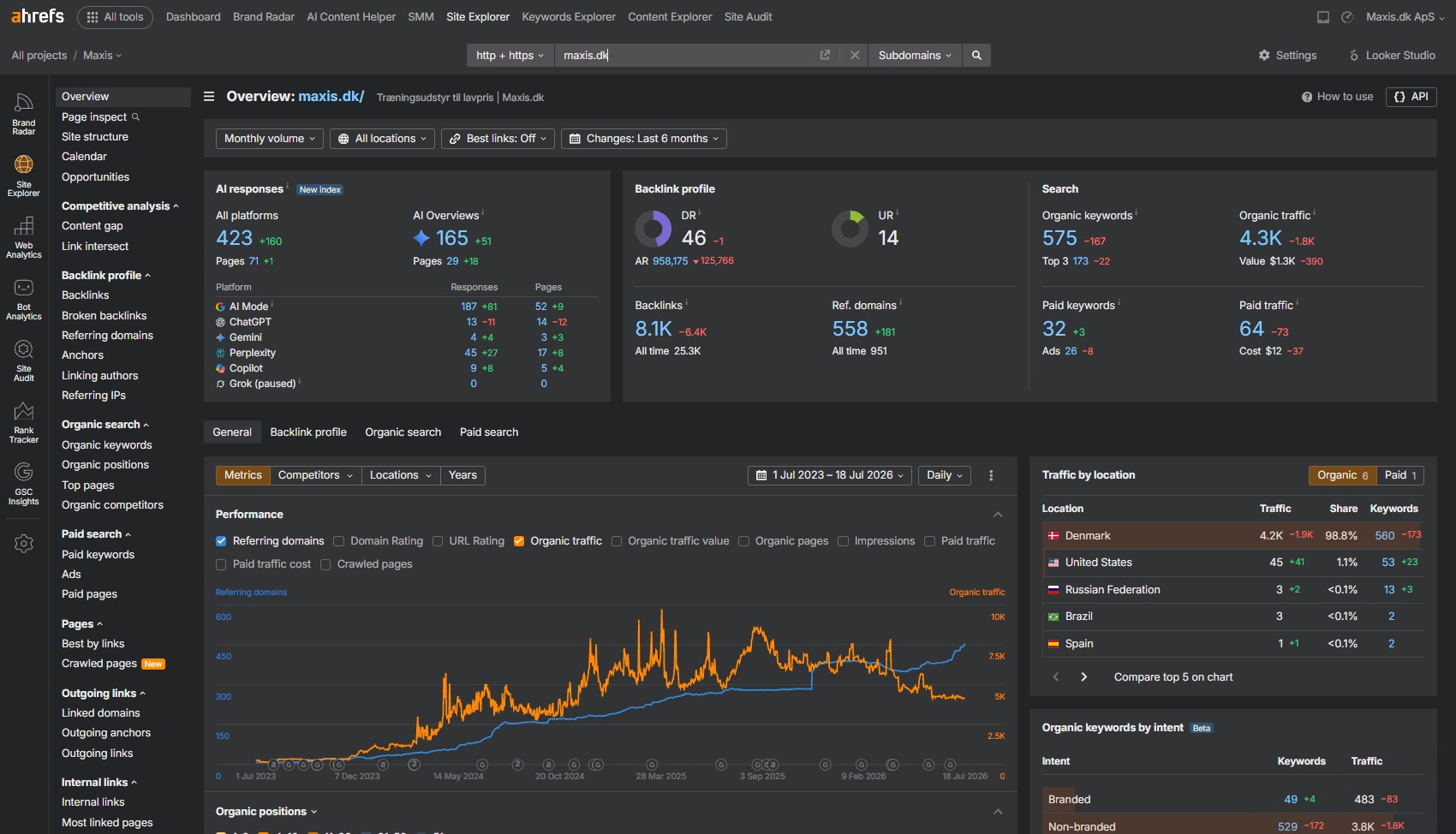Open Changes: Last 6 months dropdown
Screen dimensions: 1456x834
[x=644, y=139]
